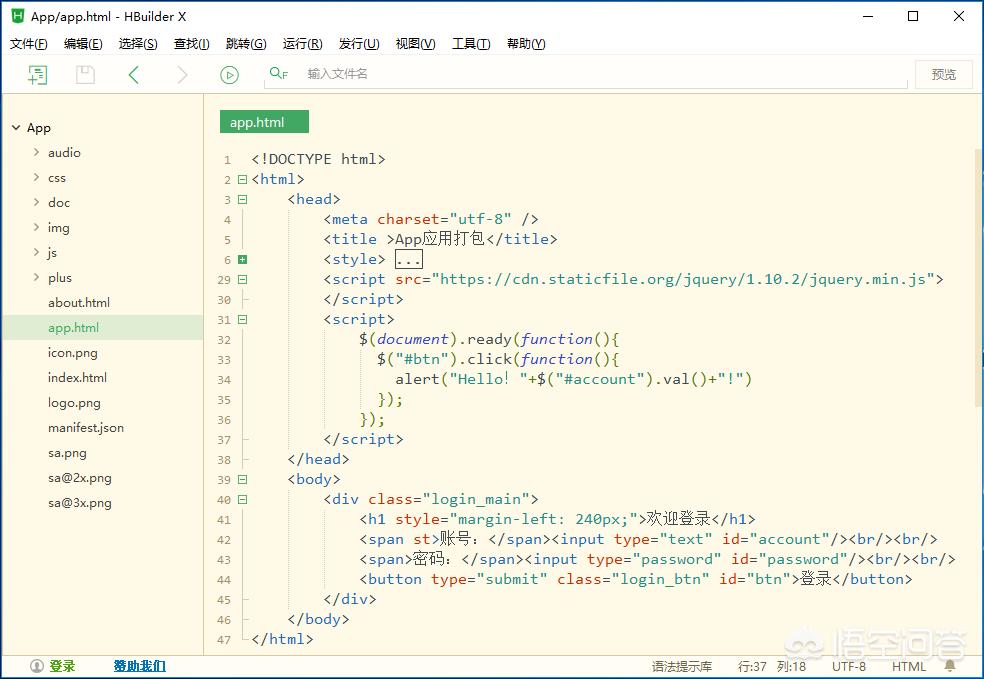984x679 pixels.
Task: Click the save file toolbar icon
Action: 85,75
